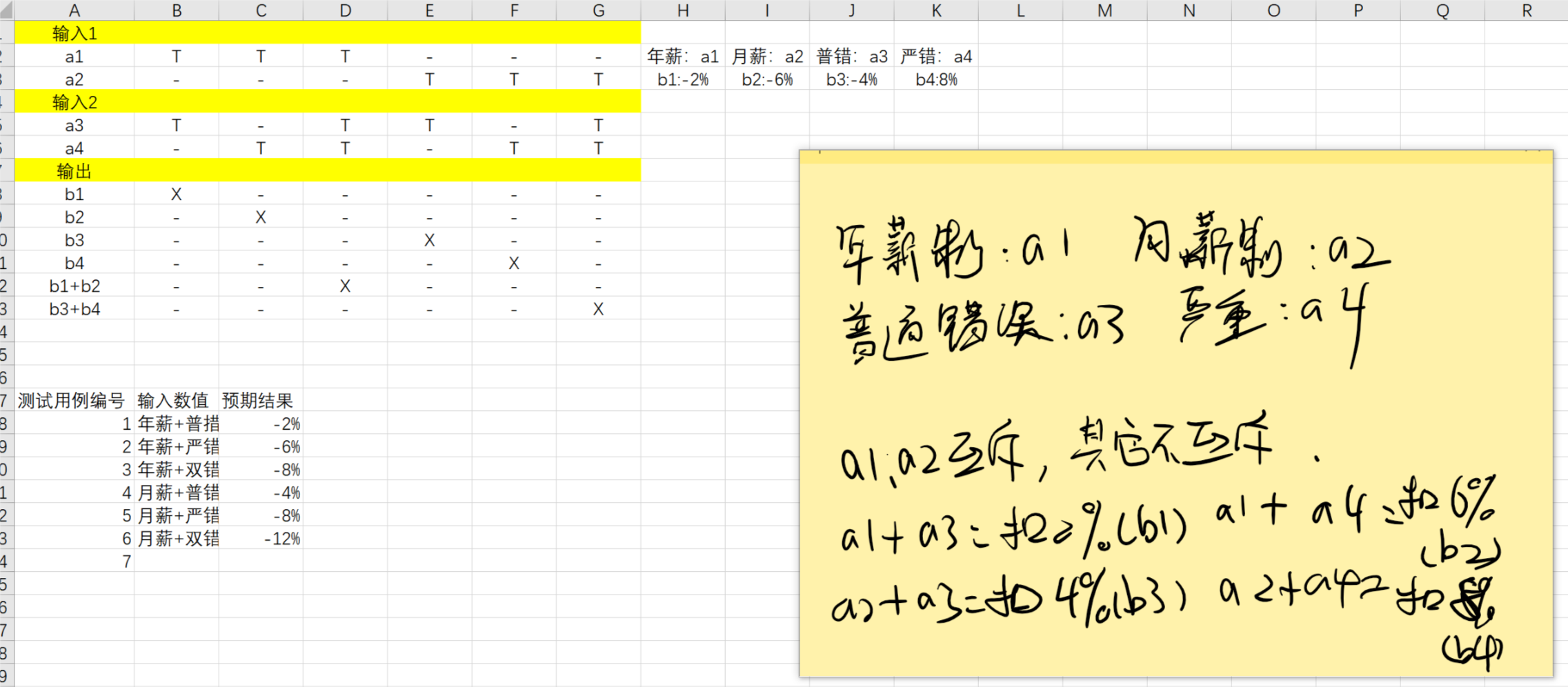Click the '年薪: a1' legend cell

(683, 57)
